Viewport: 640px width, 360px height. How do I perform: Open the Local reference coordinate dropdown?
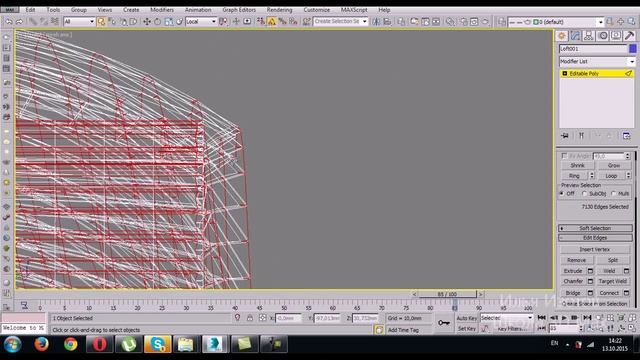point(201,22)
